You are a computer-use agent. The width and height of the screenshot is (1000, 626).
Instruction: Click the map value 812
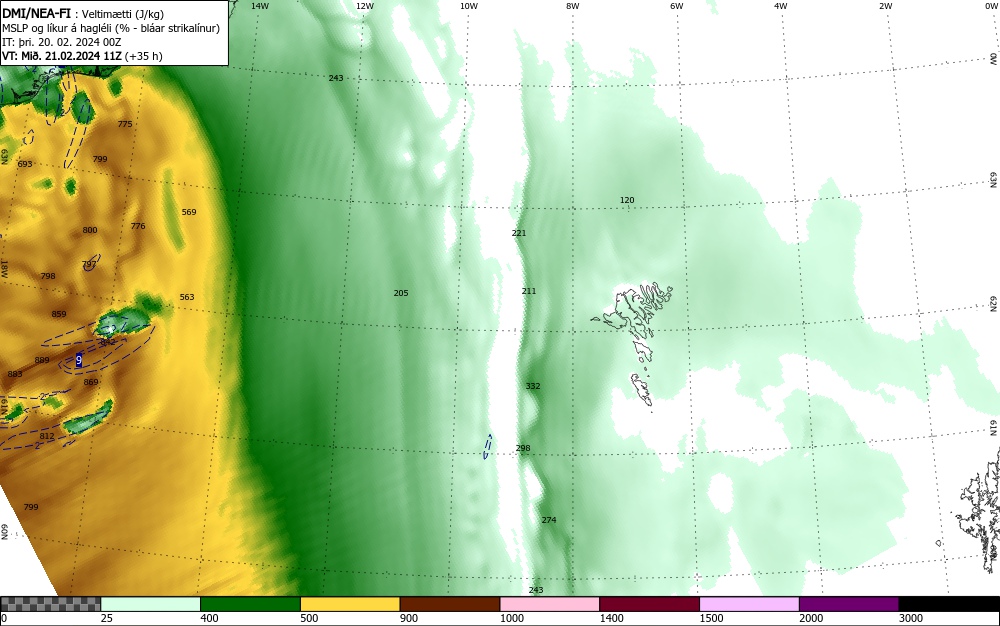click(47, 436)
